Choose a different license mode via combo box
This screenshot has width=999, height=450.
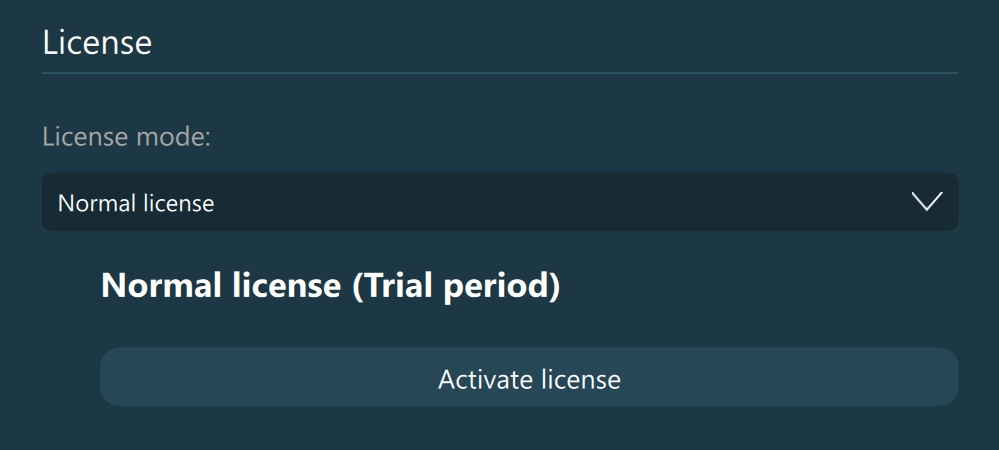click(x=499, y=202)
